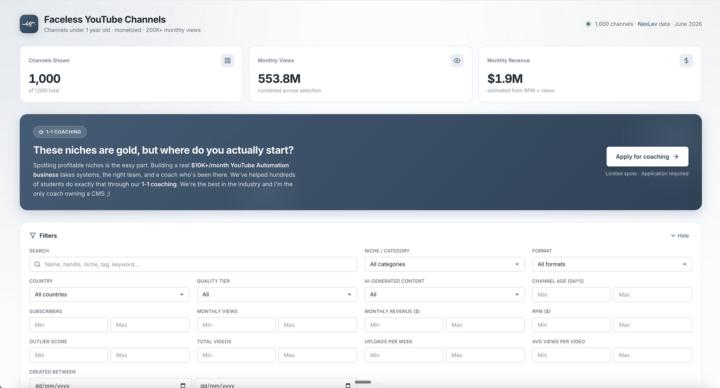720x388 pixels.
Task: Click the grid icon on Channels Shown card
Action: point(227,61)
